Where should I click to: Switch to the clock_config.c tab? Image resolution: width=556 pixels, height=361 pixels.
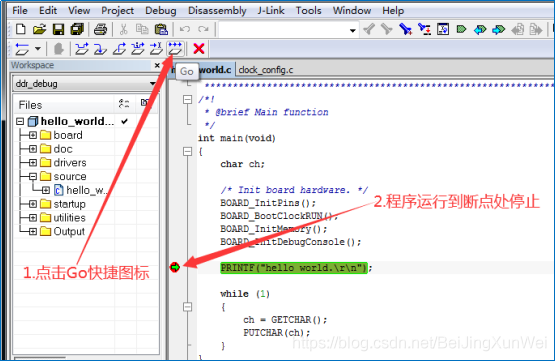pos(266,70)
